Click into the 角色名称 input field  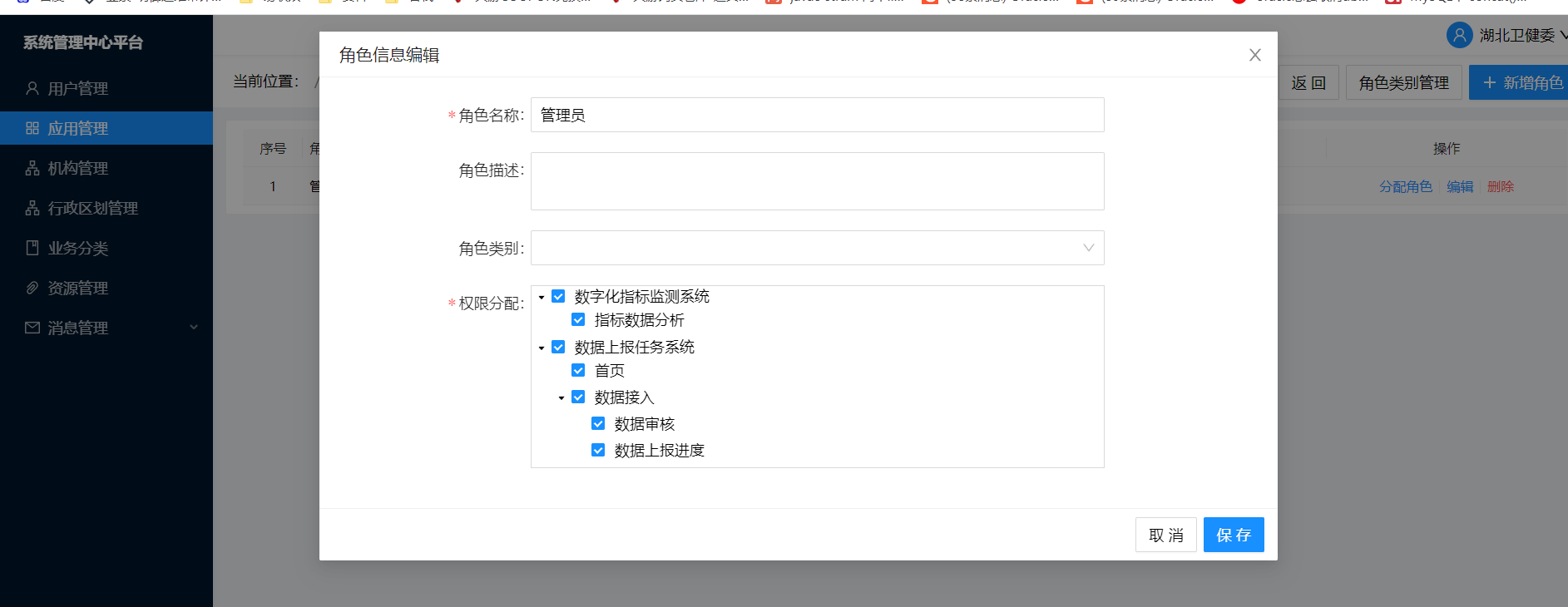(x=818, y=115)
